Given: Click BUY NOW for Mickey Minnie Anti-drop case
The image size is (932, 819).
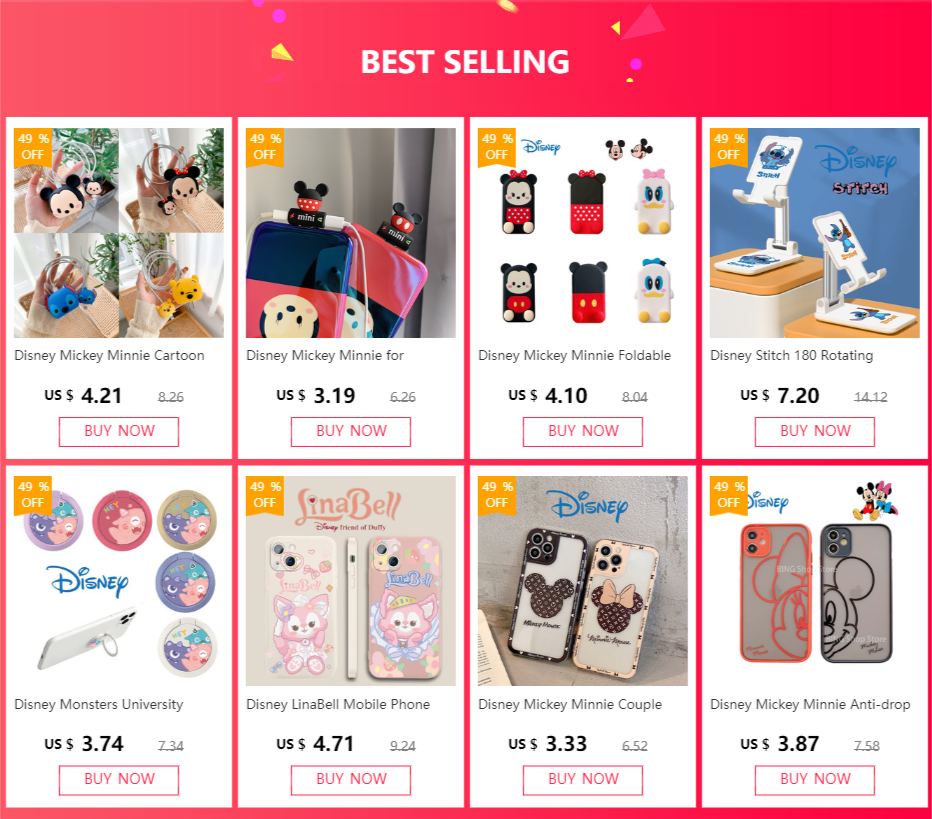Looking at the screenshot, I should pos(815,780).
